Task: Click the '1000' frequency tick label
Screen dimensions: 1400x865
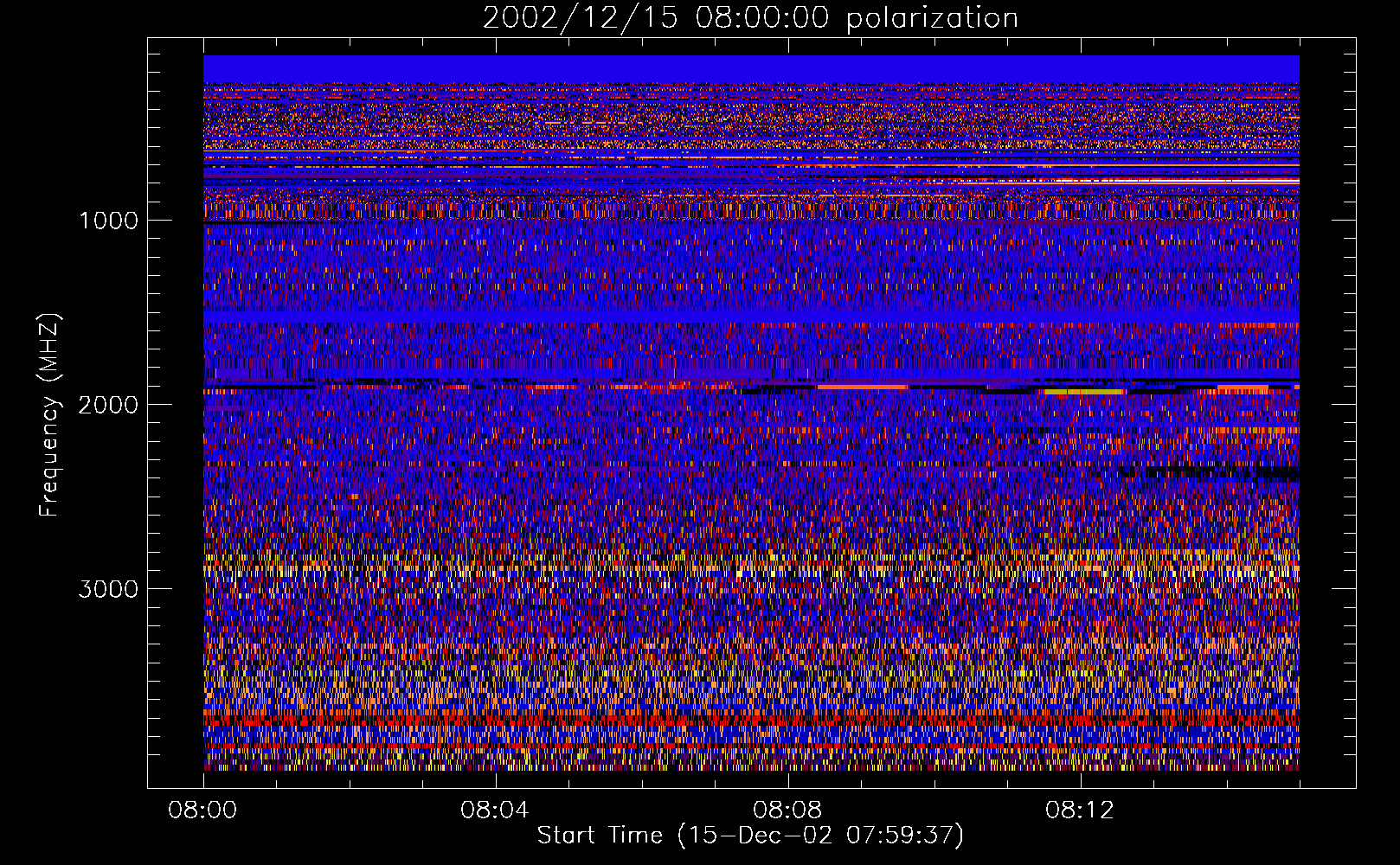Action: click(x=108, y=221)
